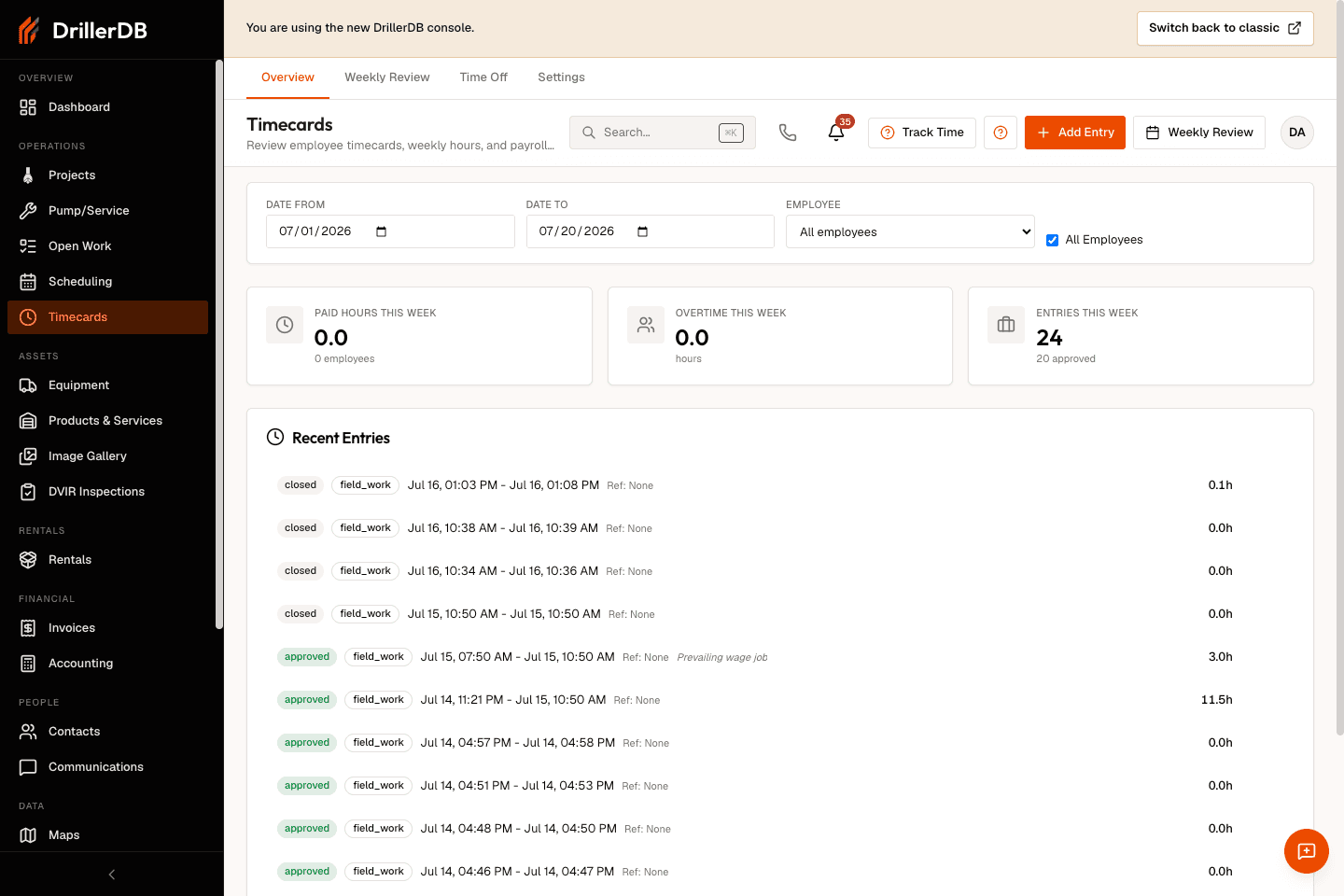Click the Entries This Week card

(1141, 336)
